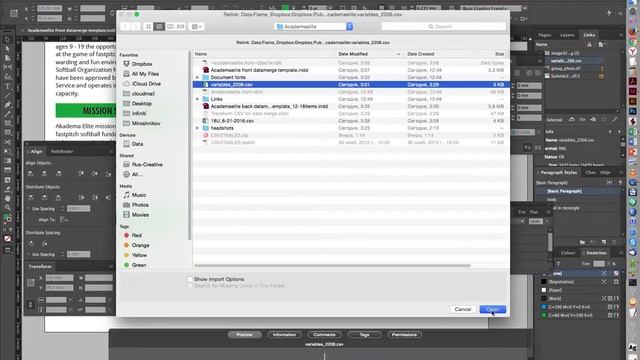640x360 pixels.
Task: Enable Use Spacing under Distribute Spacing
Action: tap(29, 254)
